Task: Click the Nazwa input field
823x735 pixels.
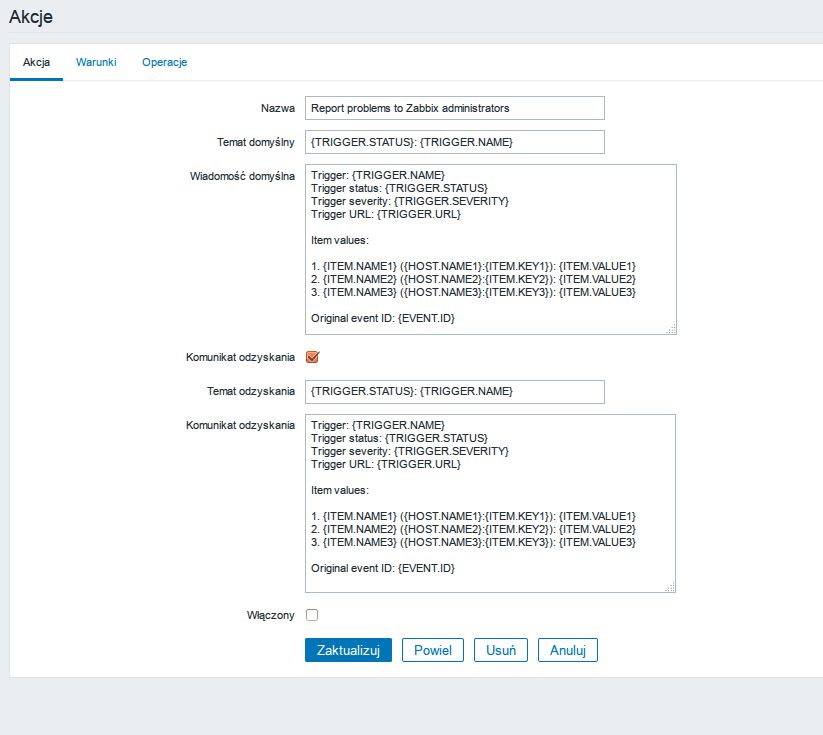Action: point(455,108)
